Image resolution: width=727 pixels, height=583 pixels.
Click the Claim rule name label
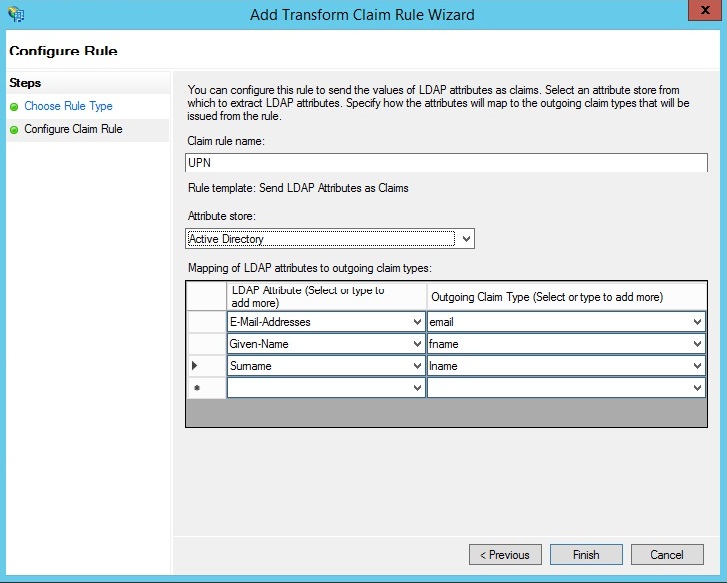tap(226, 141)
